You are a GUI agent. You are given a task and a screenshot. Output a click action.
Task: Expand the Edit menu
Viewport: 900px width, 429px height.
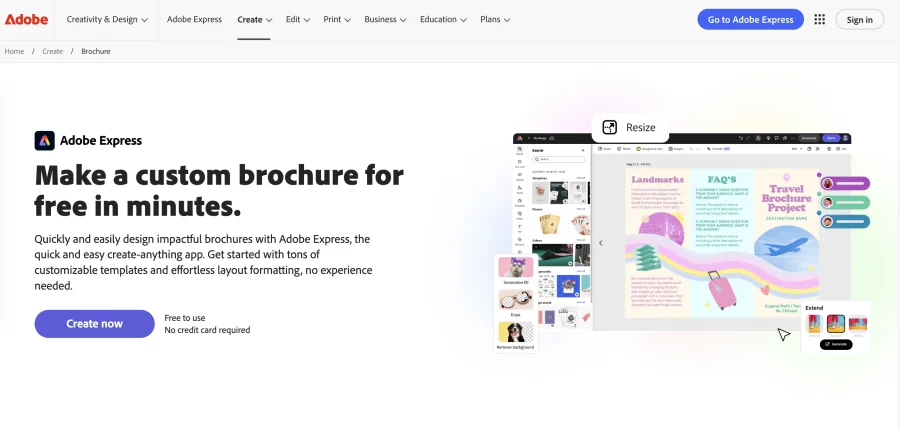pyautogui.click(x=298, y=20)
